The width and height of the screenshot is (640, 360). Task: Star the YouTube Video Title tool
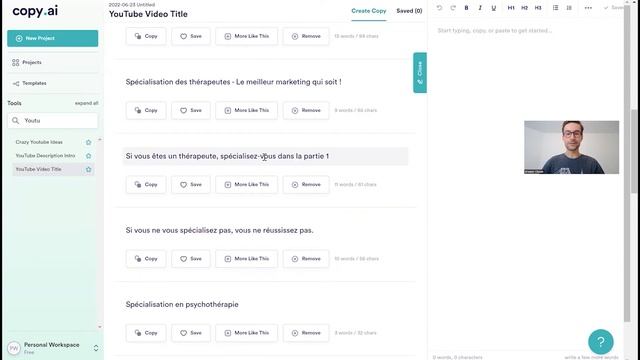(x=89, y=169)
